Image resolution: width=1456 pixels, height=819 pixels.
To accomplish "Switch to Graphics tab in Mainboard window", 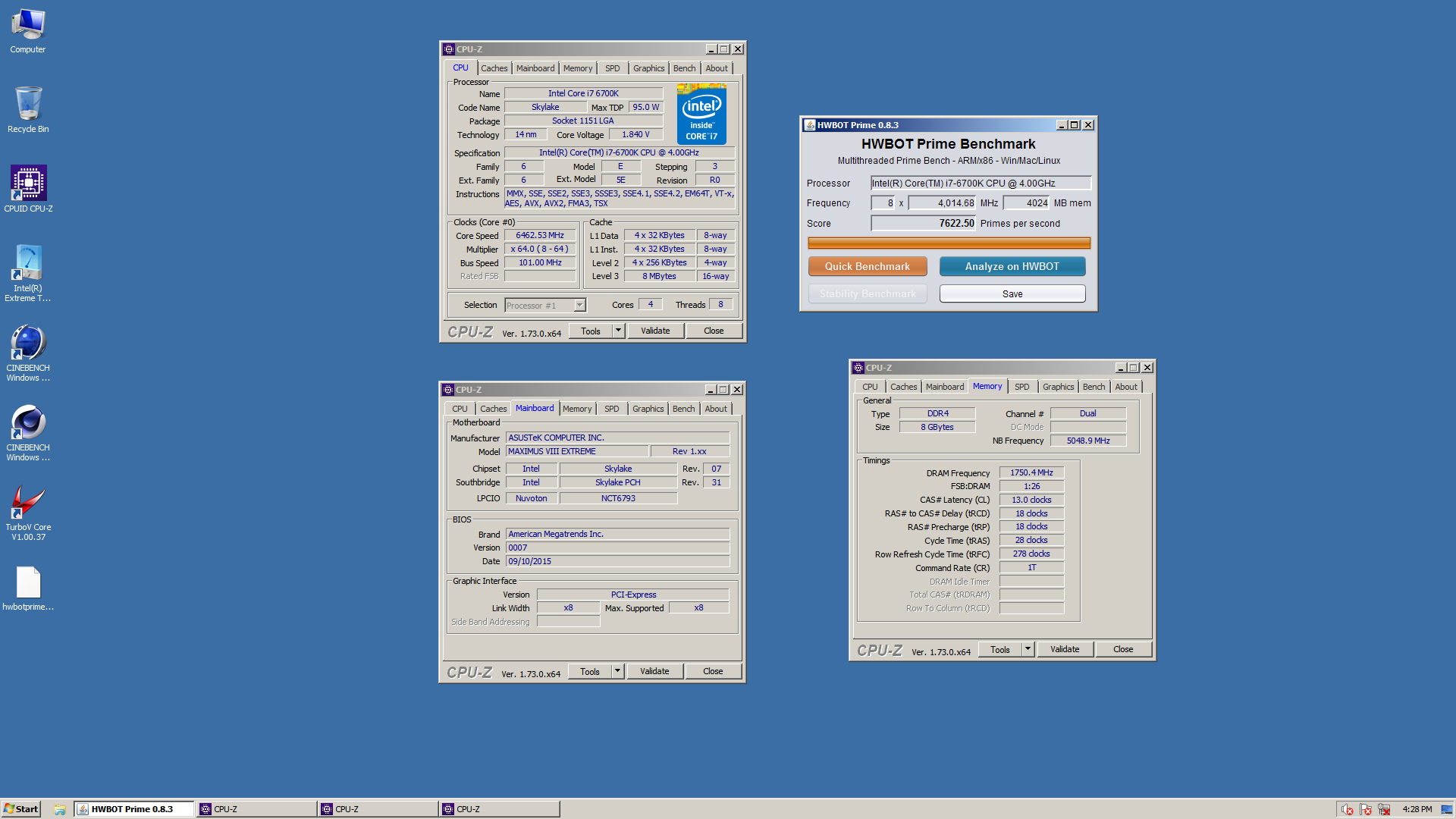I will pos(648,409).
